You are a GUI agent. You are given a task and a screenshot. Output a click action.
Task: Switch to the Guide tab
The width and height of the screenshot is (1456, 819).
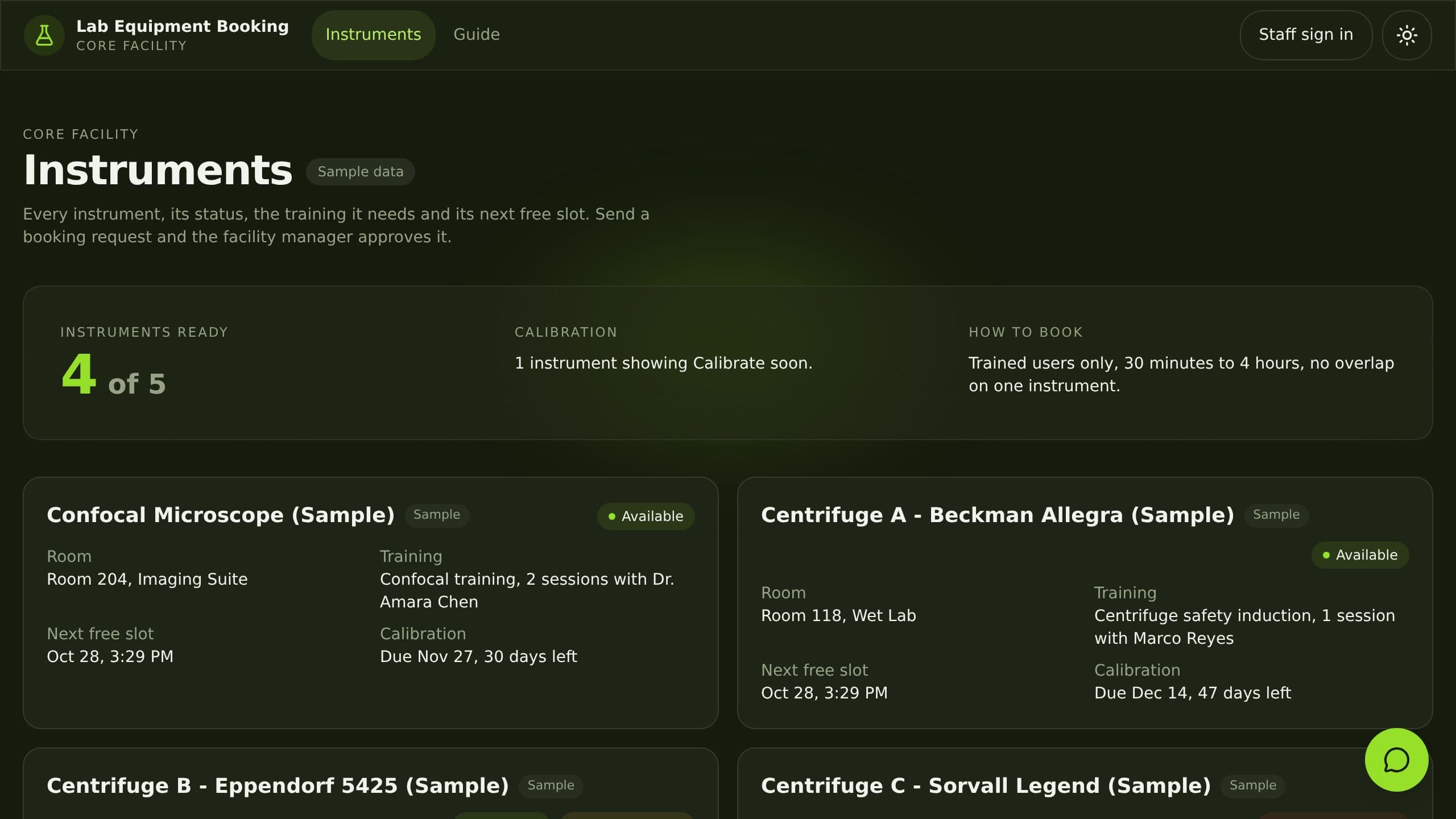click(x=476, y=35)
